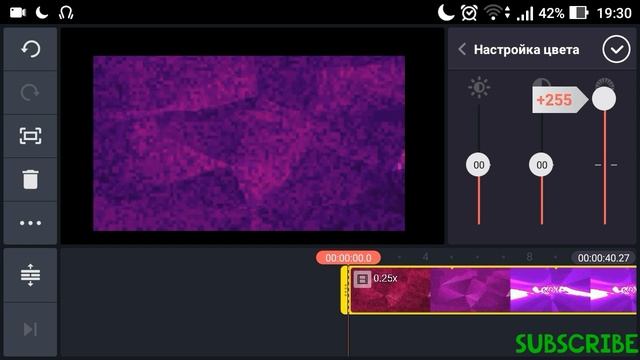Select the 0.25x speed video clip
This screenshot has width=640, height=360.
493,290
